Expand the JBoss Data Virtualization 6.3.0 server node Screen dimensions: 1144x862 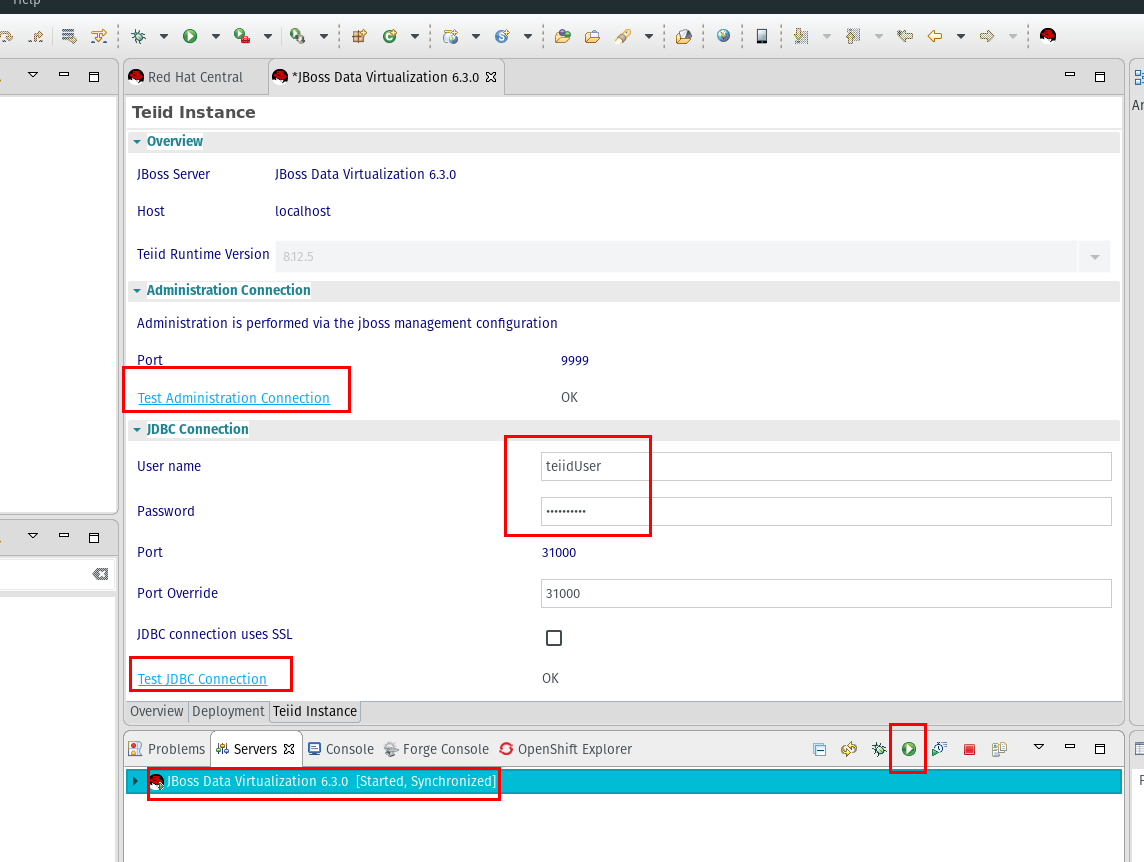pos(135,782)
